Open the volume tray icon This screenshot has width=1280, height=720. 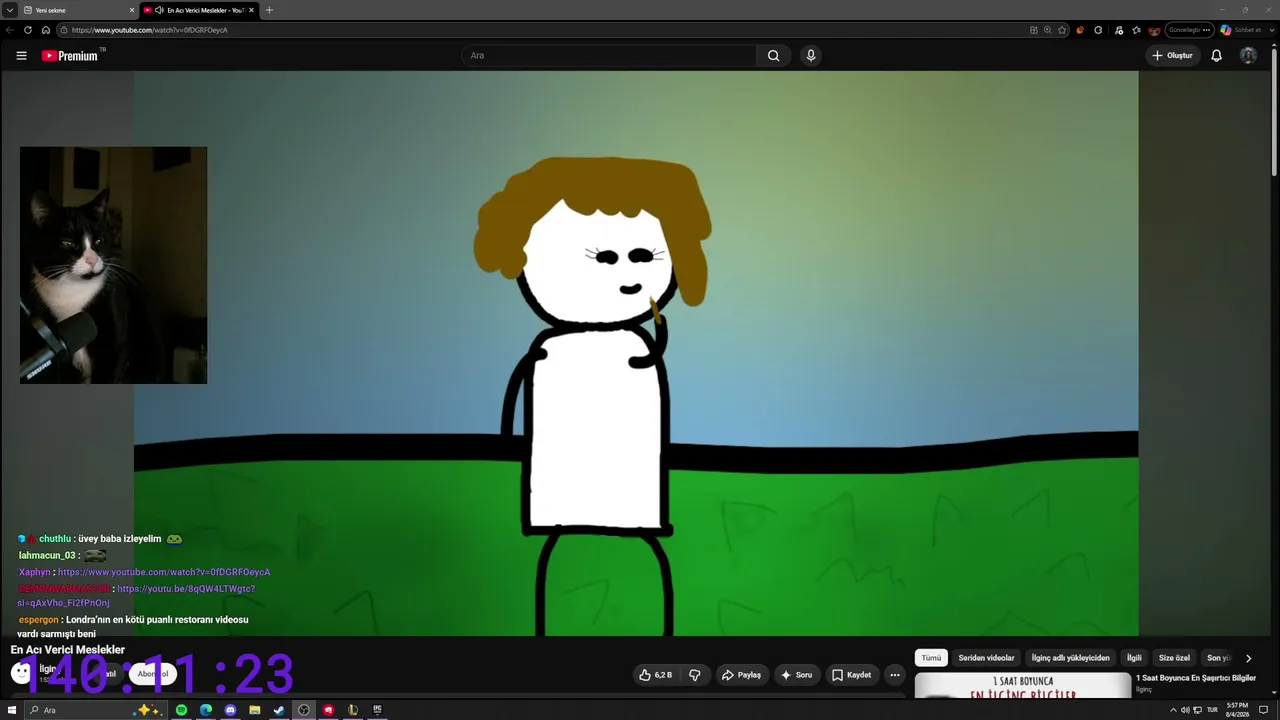coord(1185,710)
